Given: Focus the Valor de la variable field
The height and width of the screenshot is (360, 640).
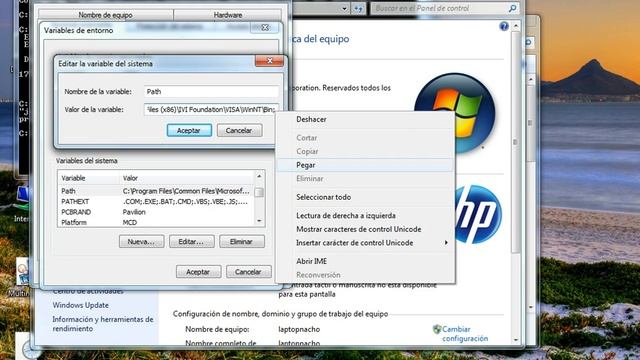Looking at the screenshot, I should click(211, 109).
